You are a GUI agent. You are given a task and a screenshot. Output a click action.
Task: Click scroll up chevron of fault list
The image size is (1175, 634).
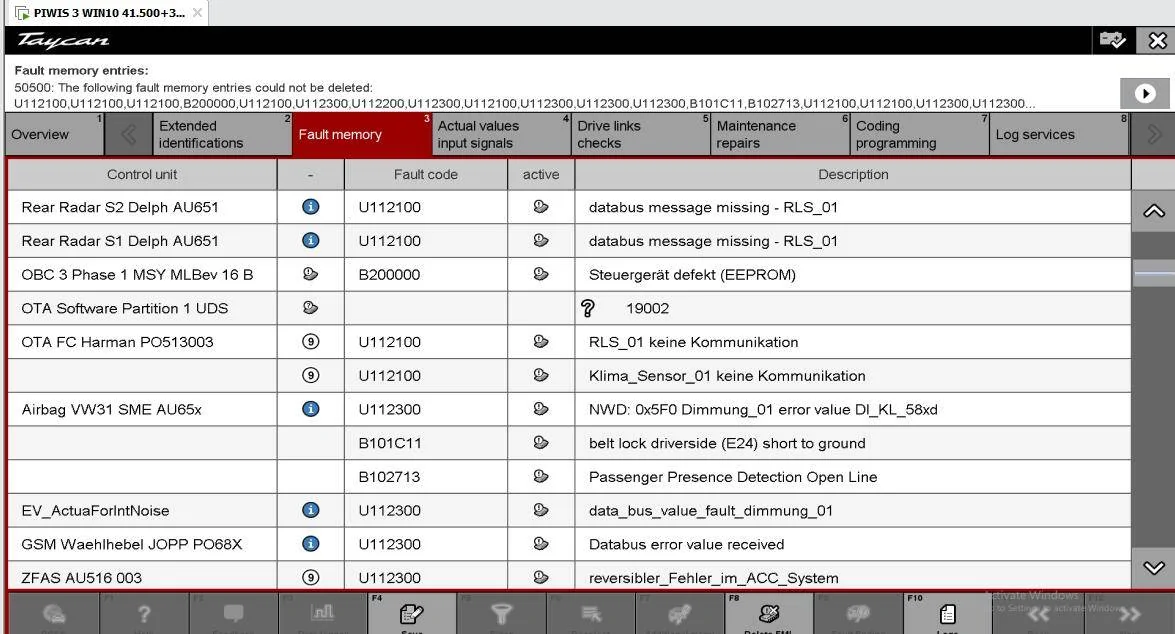[x=1153, y=211]
